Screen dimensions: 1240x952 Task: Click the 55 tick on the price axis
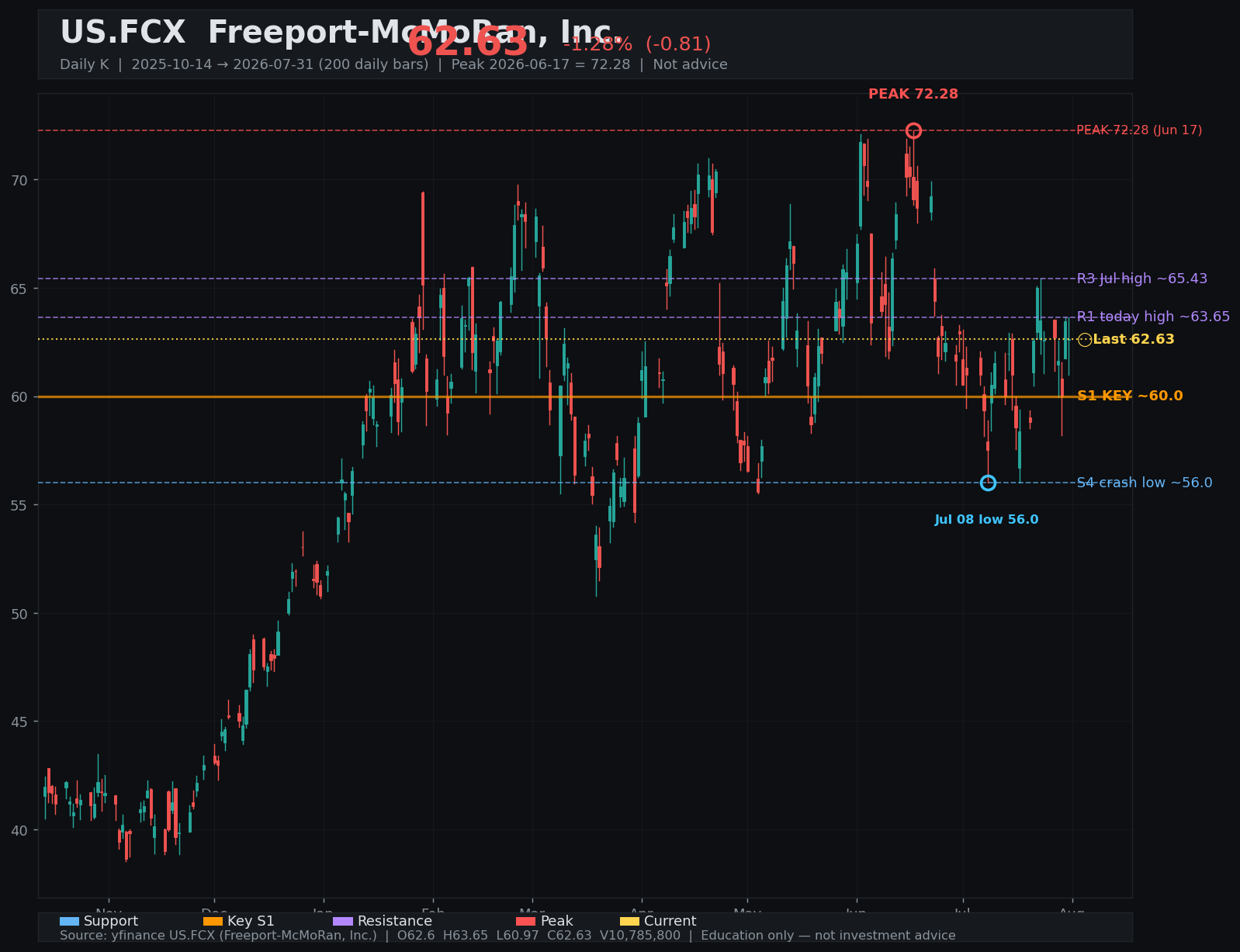click(x=19, y=505)
